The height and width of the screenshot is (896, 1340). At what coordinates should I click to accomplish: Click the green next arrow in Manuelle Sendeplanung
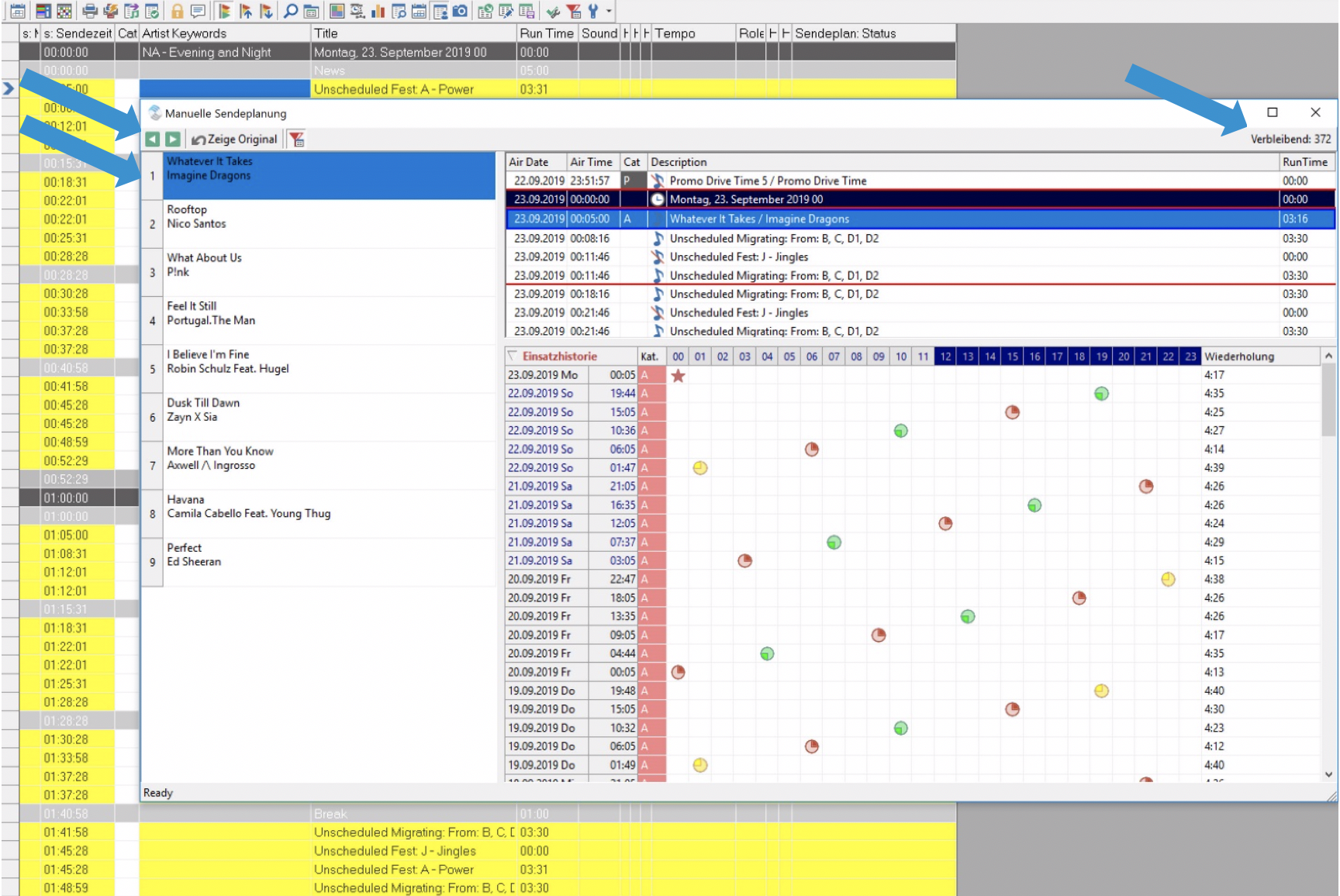point(173,140)
